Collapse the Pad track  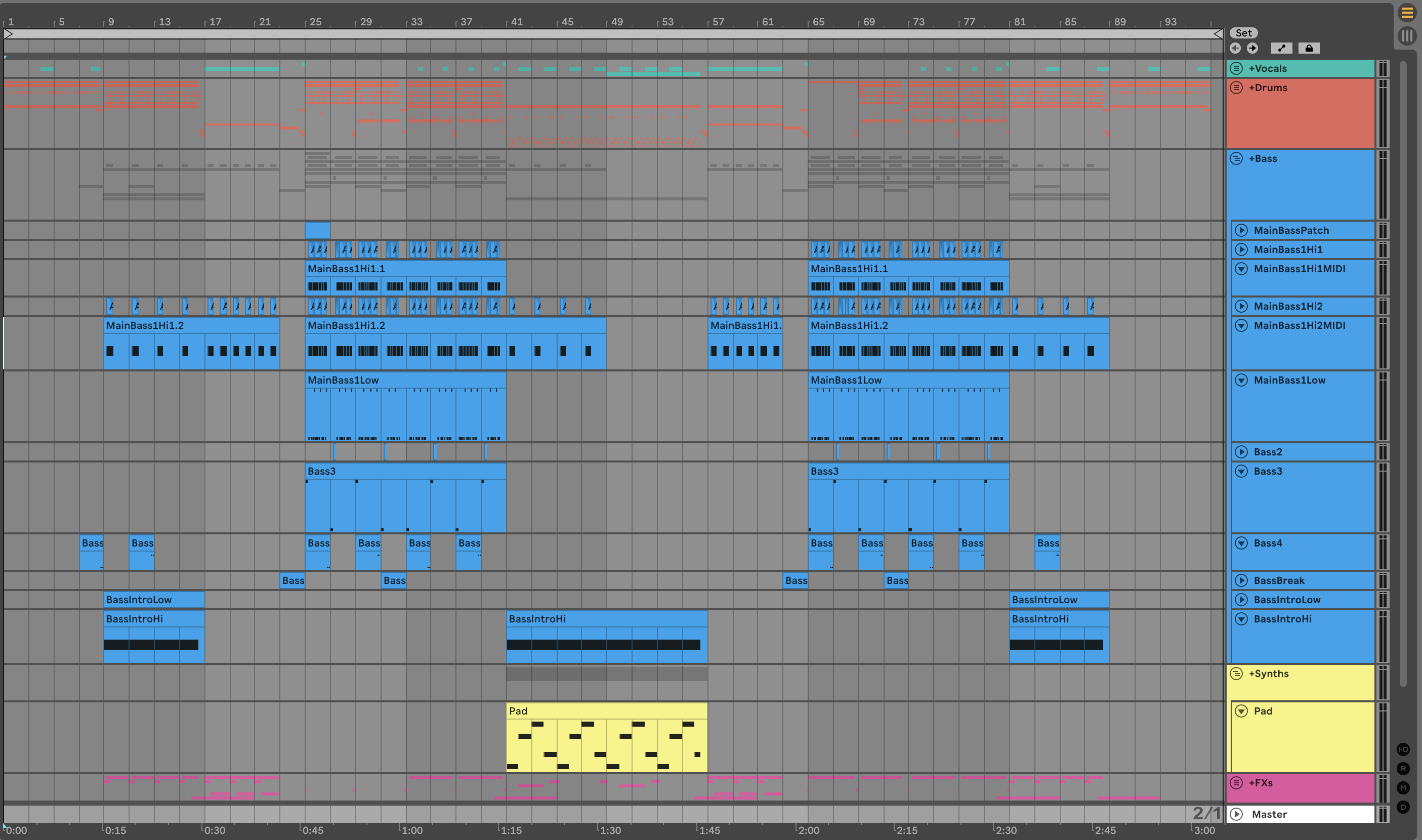pyautogui.click(x=1241, y=711)
